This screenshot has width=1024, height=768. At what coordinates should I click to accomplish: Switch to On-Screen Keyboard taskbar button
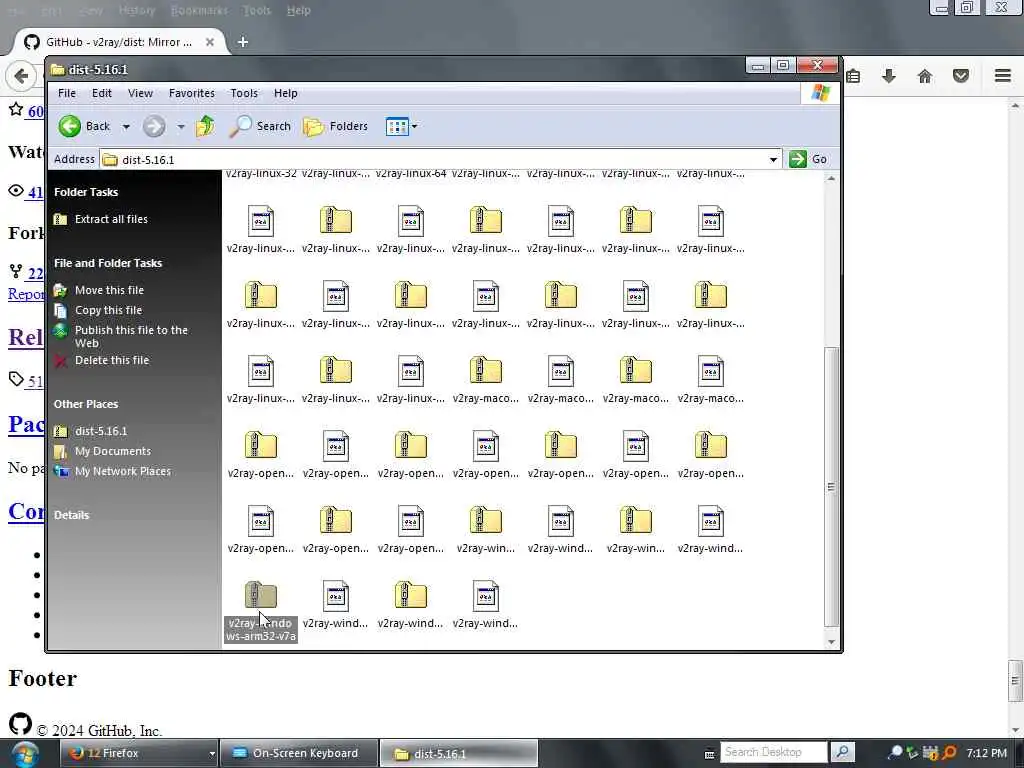298,754
